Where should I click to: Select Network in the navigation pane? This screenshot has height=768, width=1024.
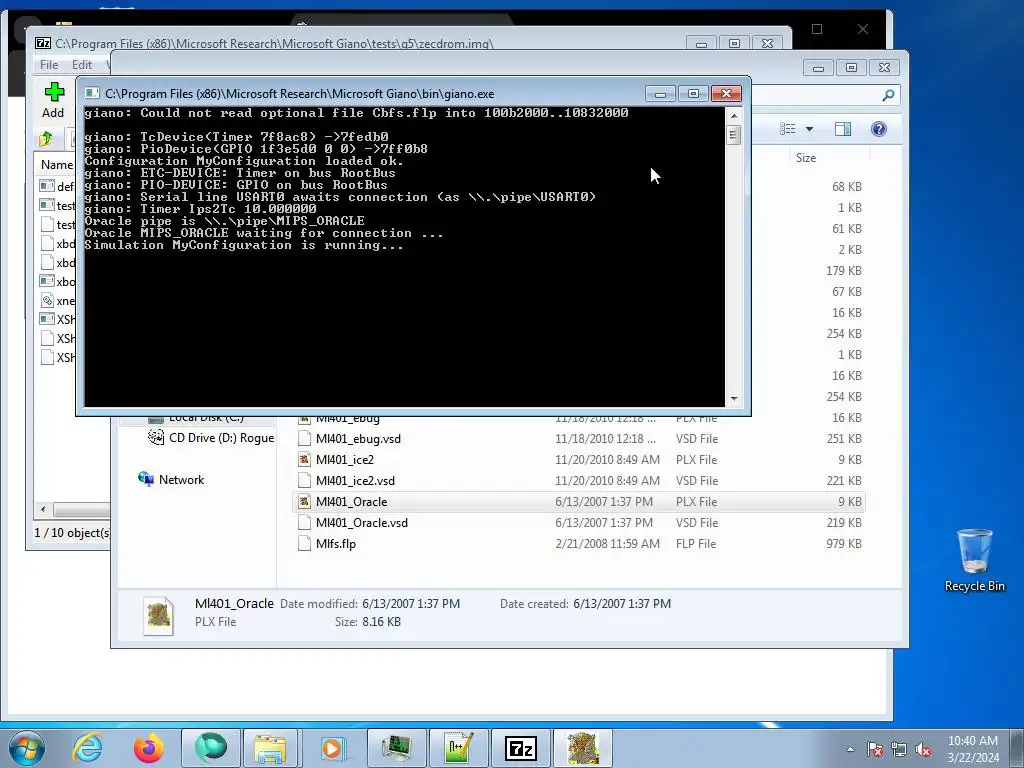(x=171, y=479)
